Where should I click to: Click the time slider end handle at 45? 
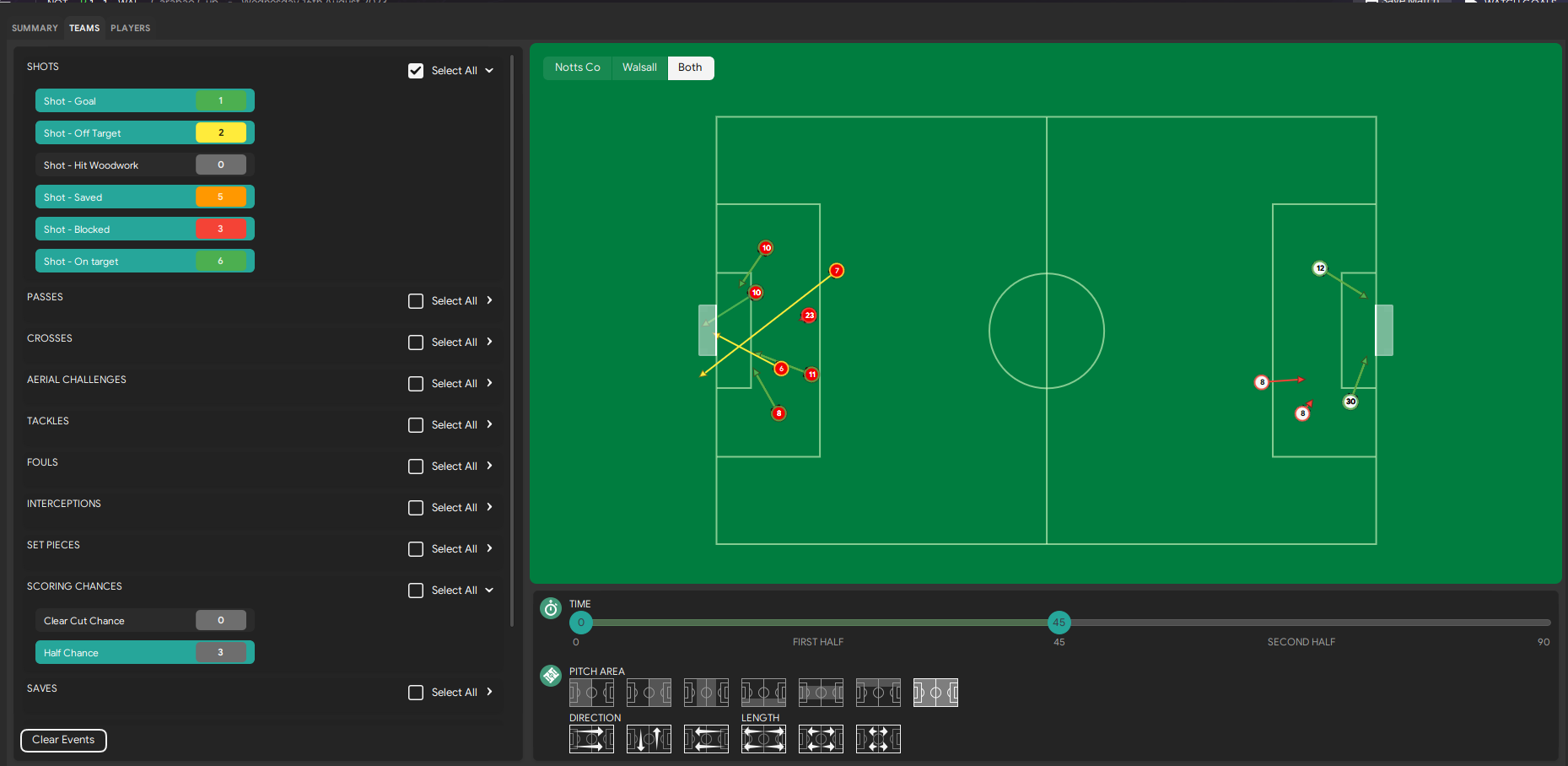pos(1059,623)
